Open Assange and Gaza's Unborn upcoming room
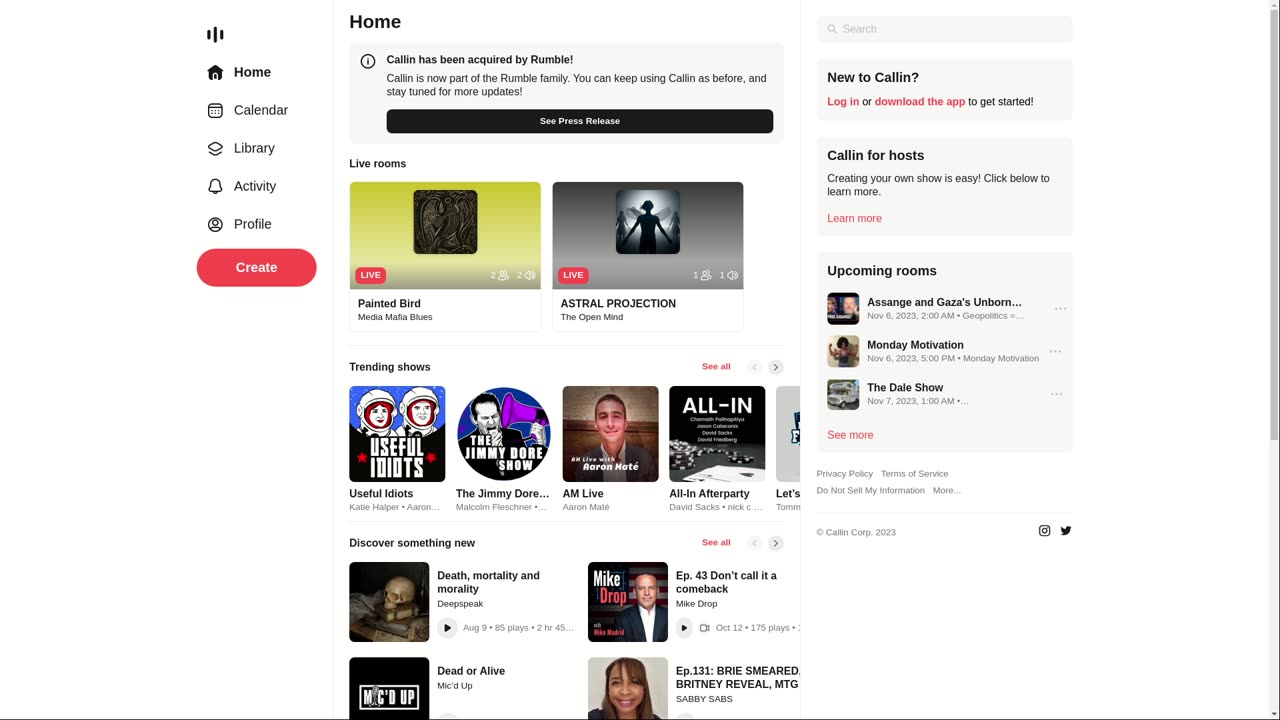Screen dimensions: 1280x720 pyautogui.click(x=944, y=302)
